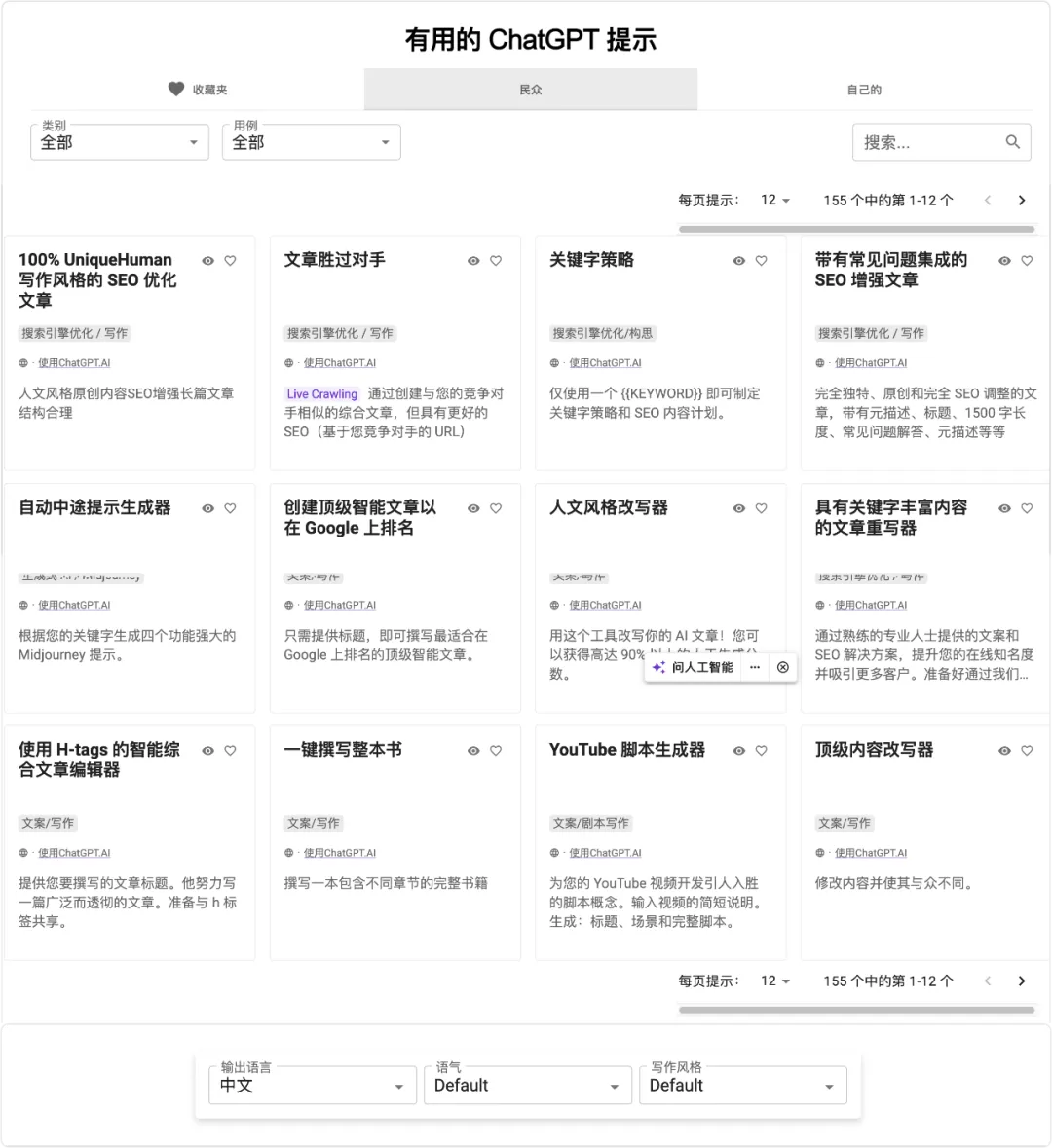Image resolution: width=1052 pixels, height=1148 pixels.
Task: Favorite the 文章胜过对手 card
Action: coord(496,261)
